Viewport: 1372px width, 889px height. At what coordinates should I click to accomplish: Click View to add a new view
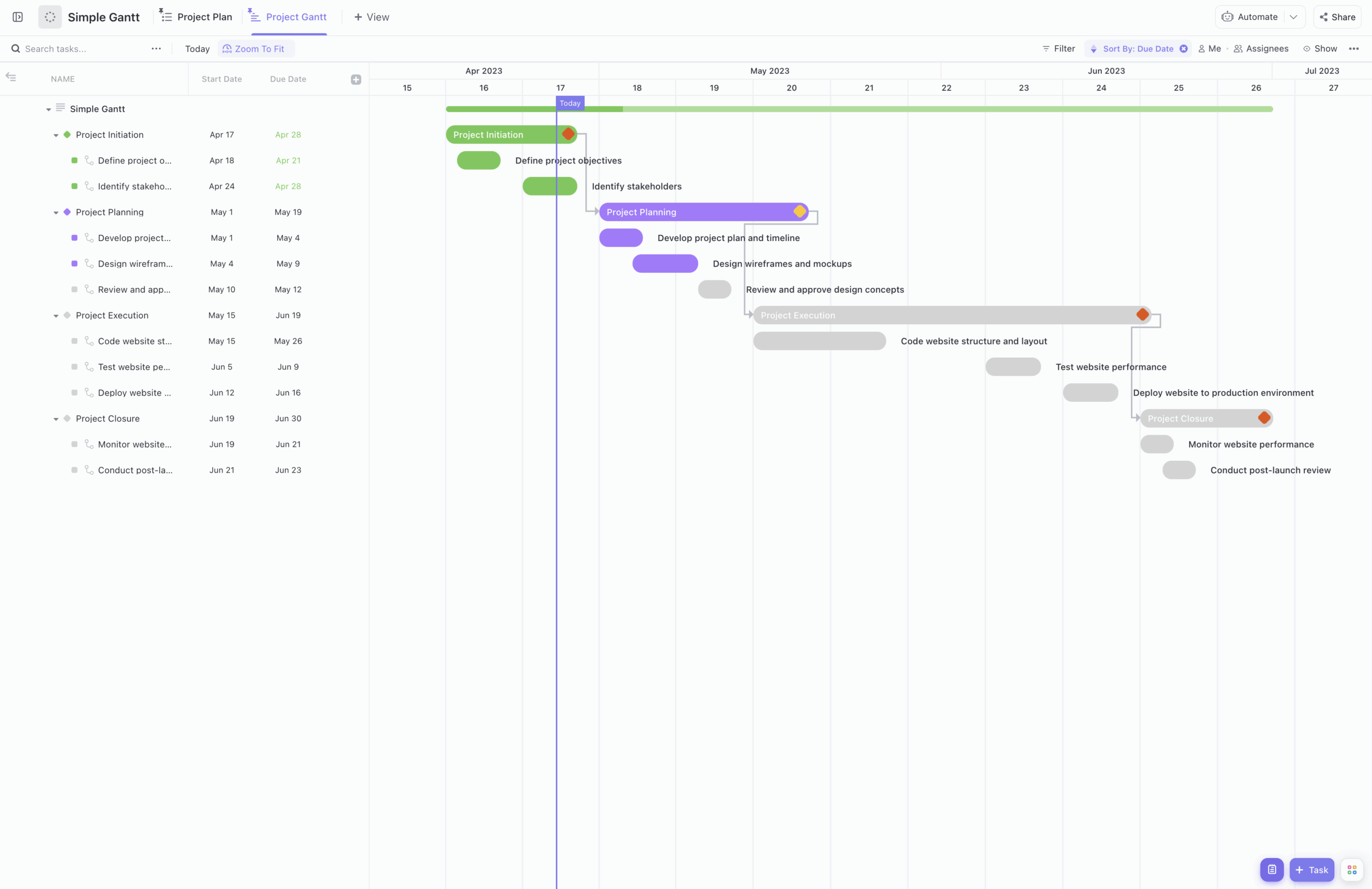tap(371, 17)
